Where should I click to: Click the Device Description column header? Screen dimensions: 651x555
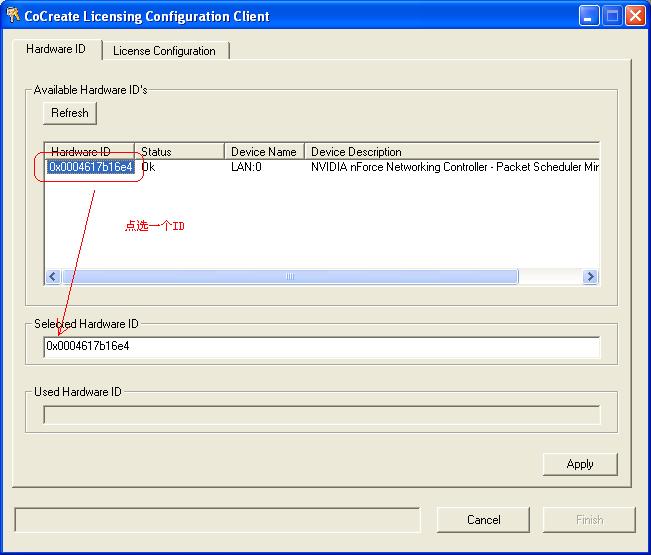[452, 151]
